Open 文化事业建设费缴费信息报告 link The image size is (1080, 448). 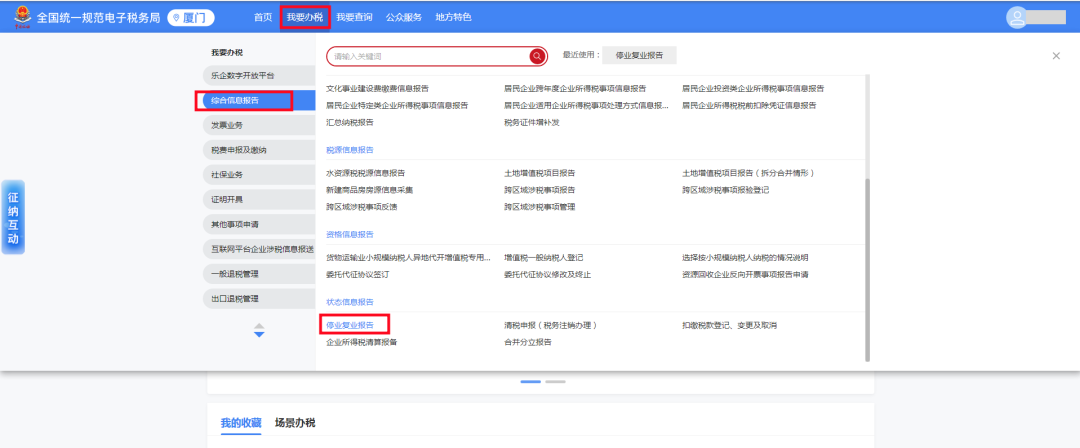click(x=377, y=89)
